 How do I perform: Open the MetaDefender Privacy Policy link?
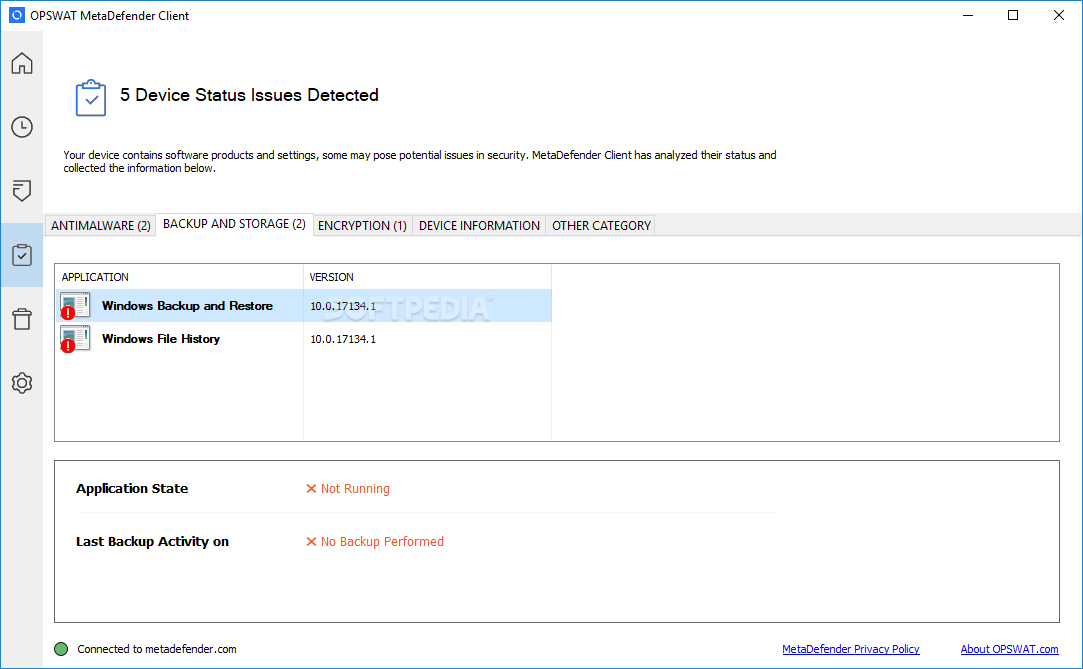[x=851, y=649]
